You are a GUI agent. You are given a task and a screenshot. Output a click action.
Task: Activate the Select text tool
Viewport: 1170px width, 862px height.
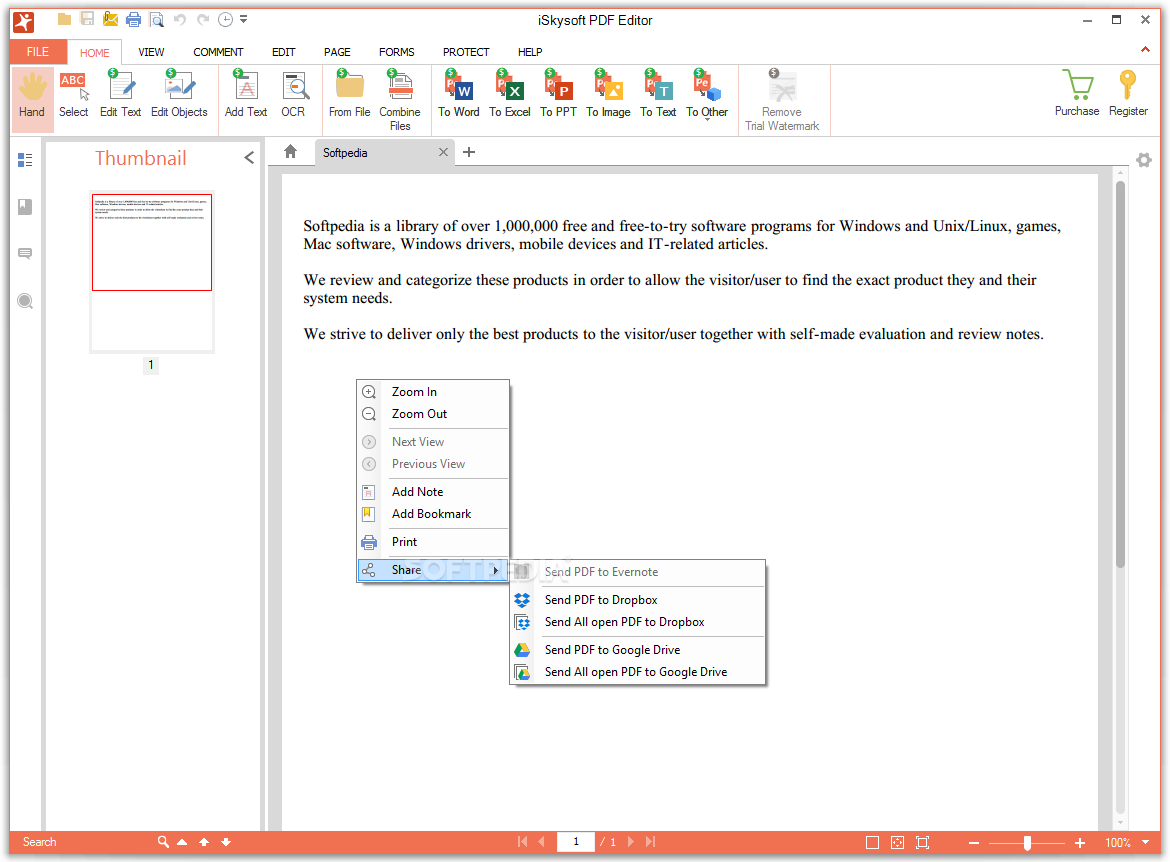pos(73,95)
